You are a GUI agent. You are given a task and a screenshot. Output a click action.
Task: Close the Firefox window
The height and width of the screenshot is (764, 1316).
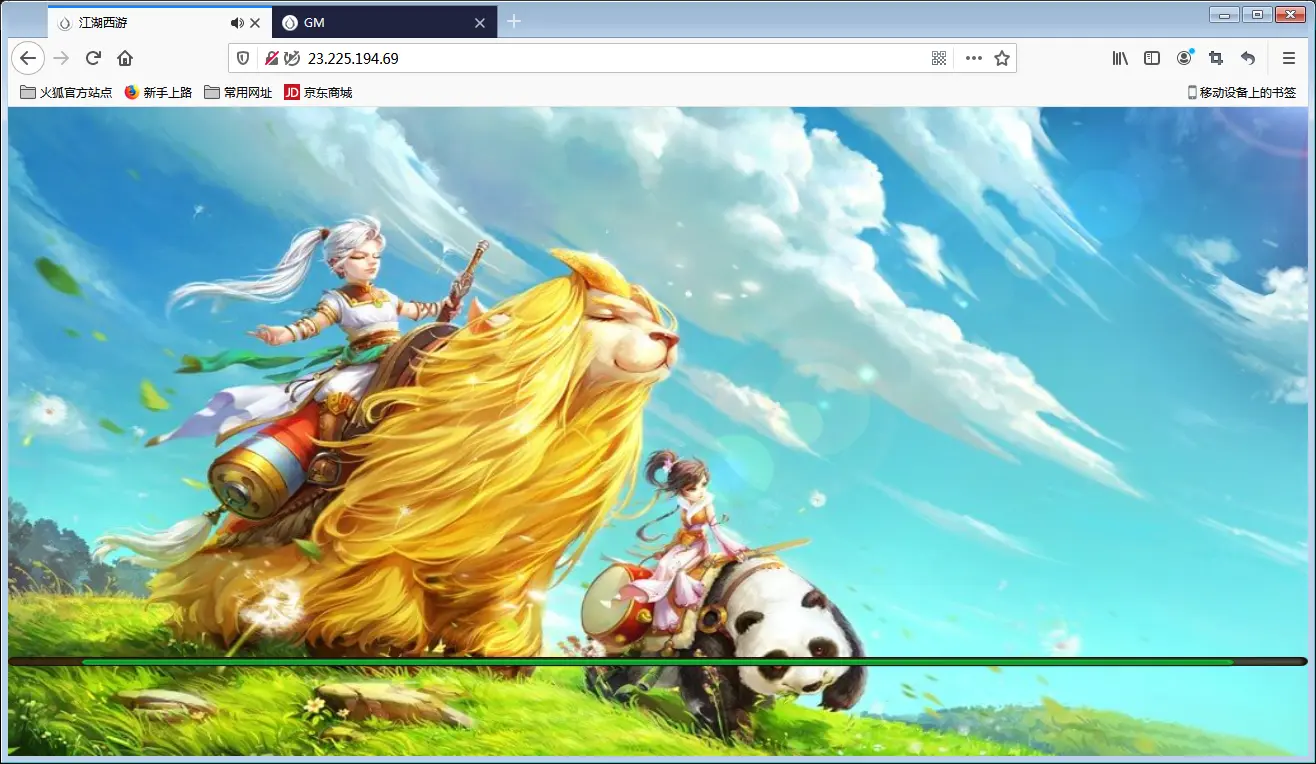[1290, 14]
